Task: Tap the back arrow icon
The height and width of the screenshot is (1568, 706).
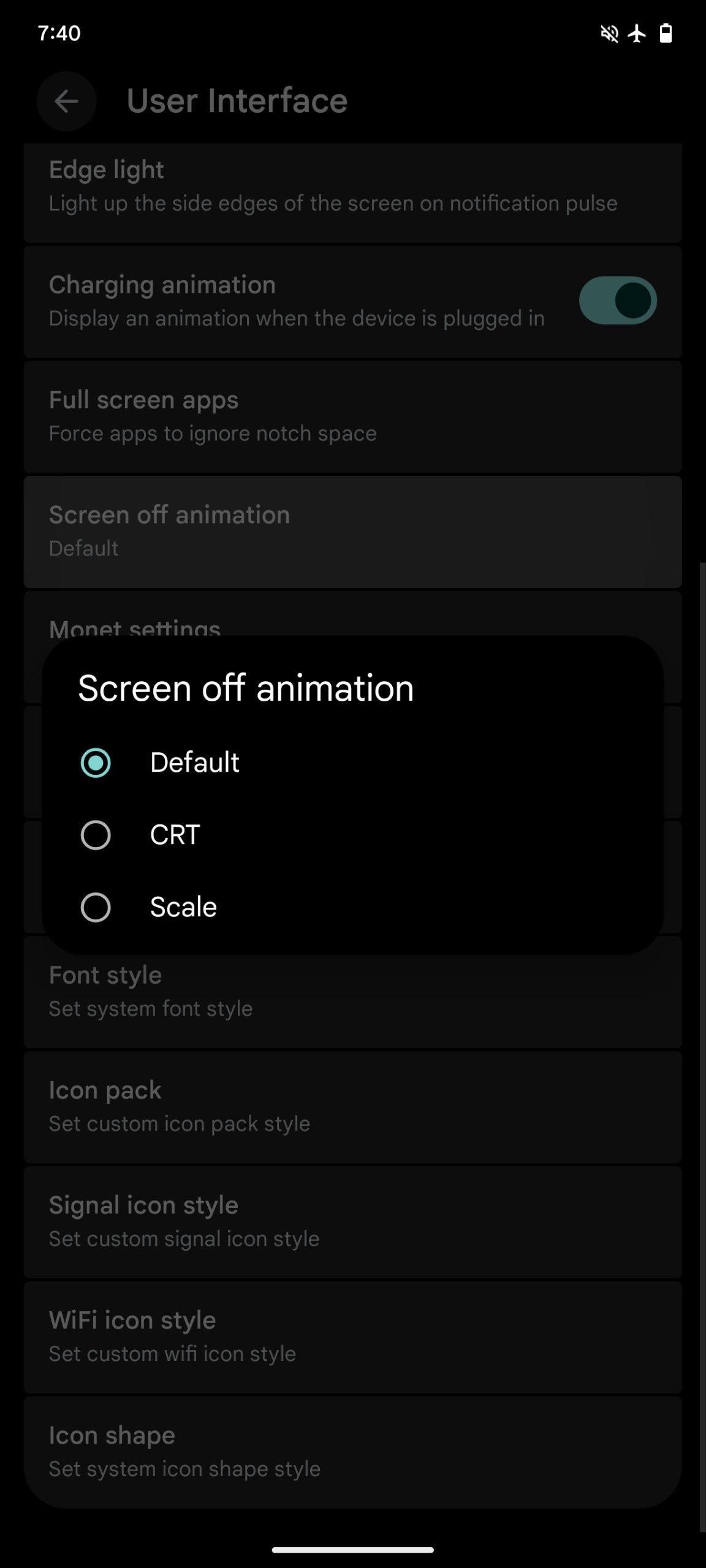Action: coord(66,101)
